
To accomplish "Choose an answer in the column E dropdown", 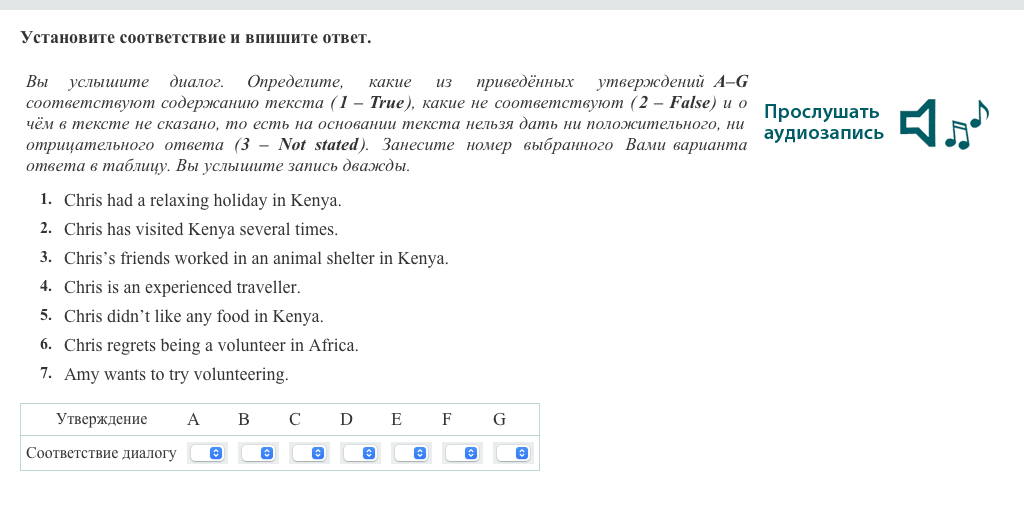I will point(411,453).
